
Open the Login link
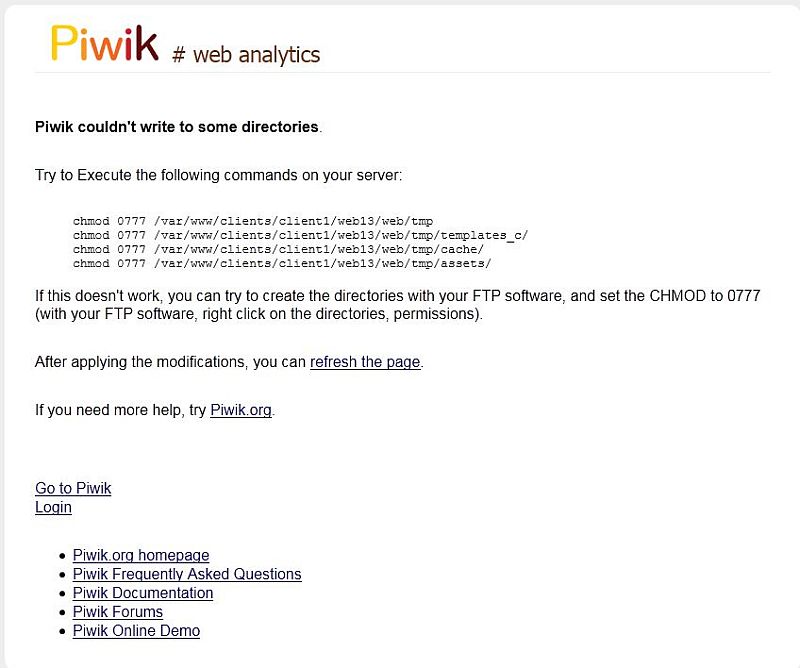53,507
